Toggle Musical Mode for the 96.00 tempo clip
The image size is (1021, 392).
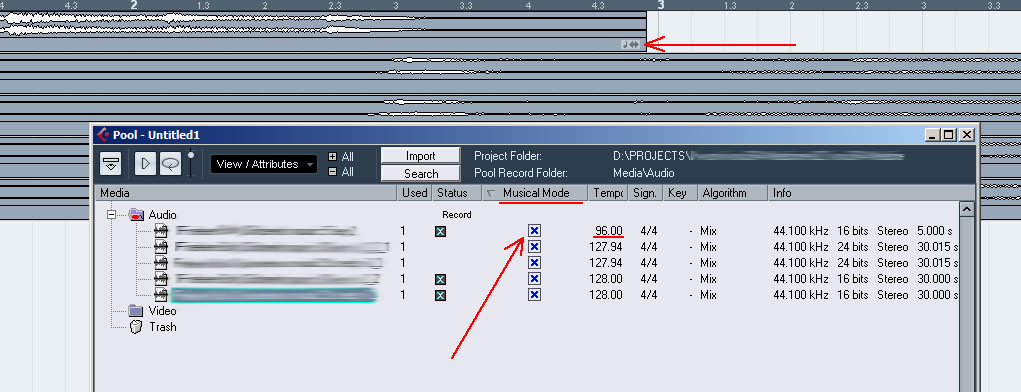tap(534, 231)
